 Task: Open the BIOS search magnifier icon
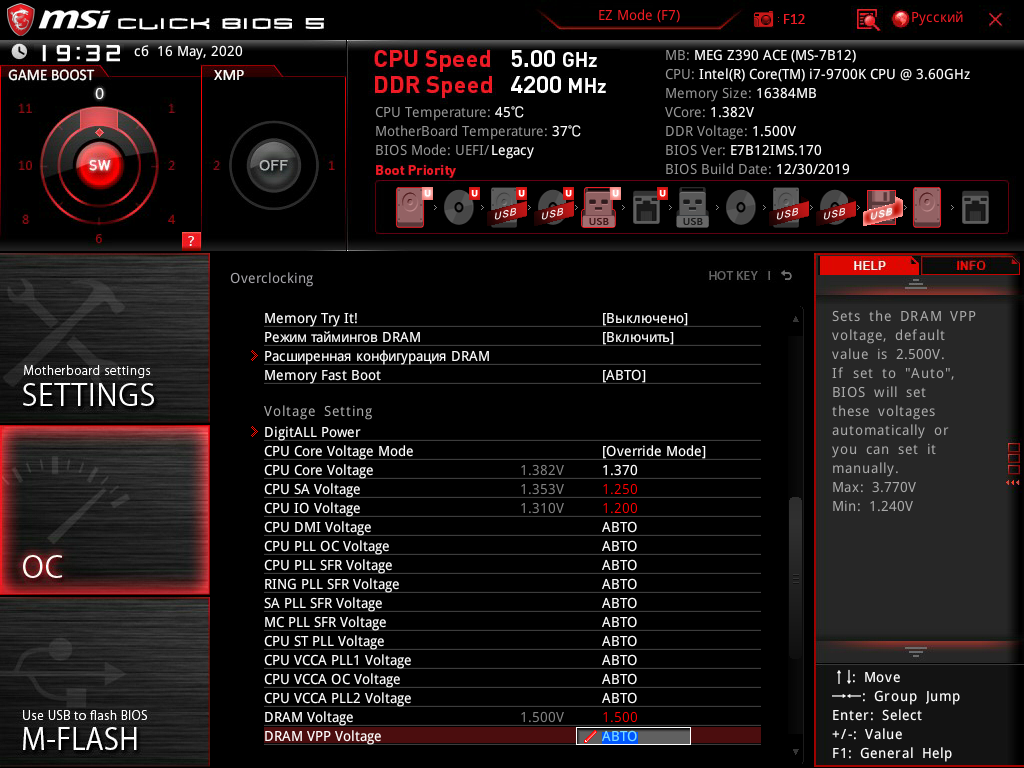[867, 20]
